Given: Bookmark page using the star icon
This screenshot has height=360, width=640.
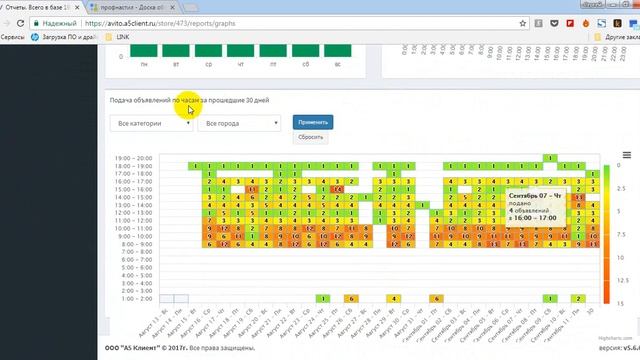Looking at the screenshot, I should [x=522, y=23].
